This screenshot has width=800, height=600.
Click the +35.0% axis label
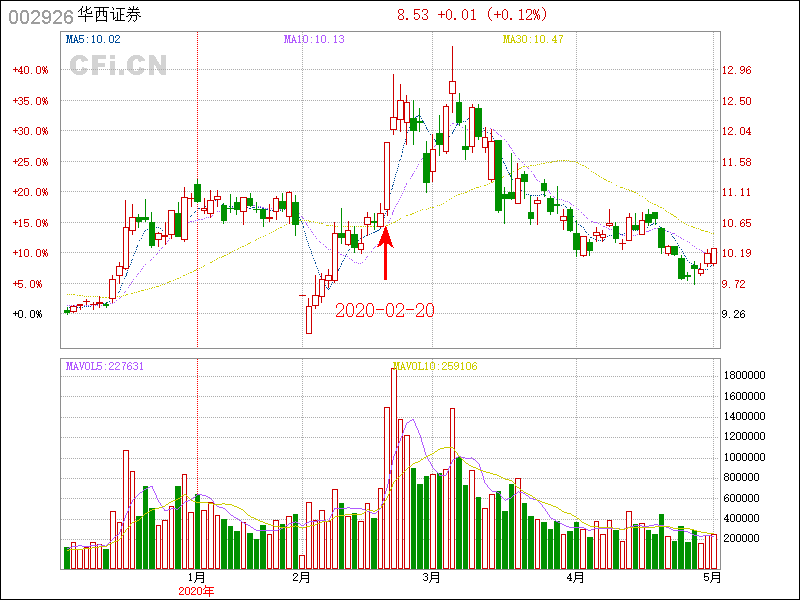tap(31, 101)
